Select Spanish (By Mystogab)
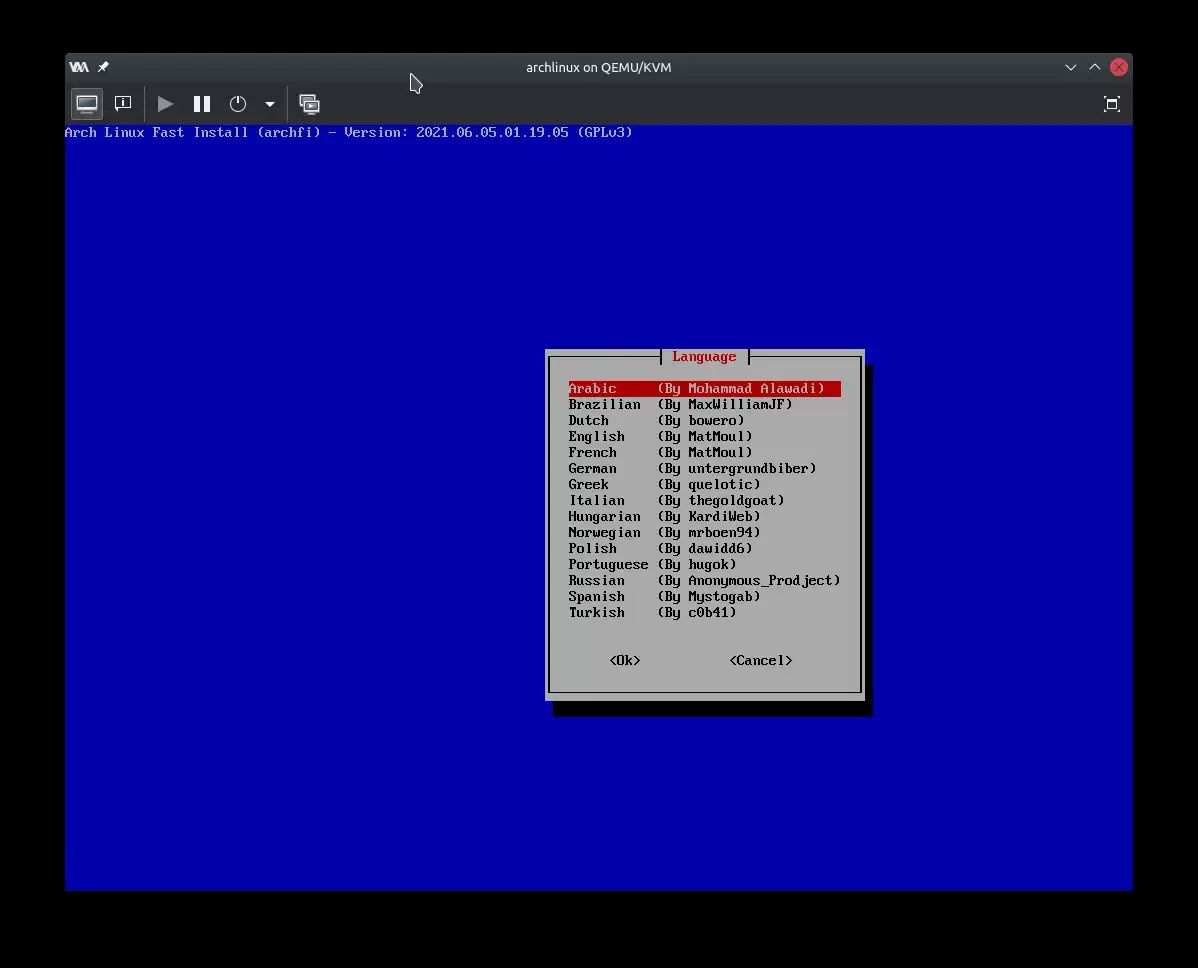The height and width of the screenshot is (968, 1198). click(704, 597)
